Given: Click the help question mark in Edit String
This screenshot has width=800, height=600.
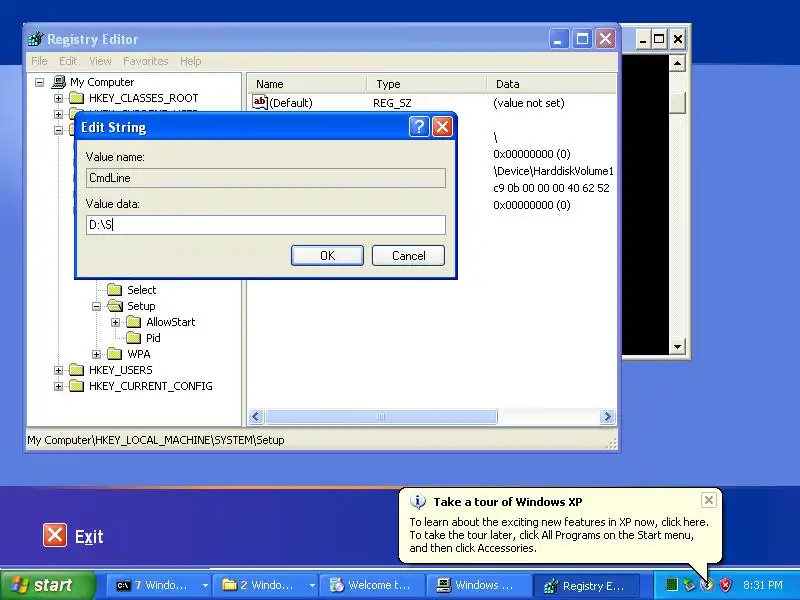Looking at the screenshot, I should [419, 127].
